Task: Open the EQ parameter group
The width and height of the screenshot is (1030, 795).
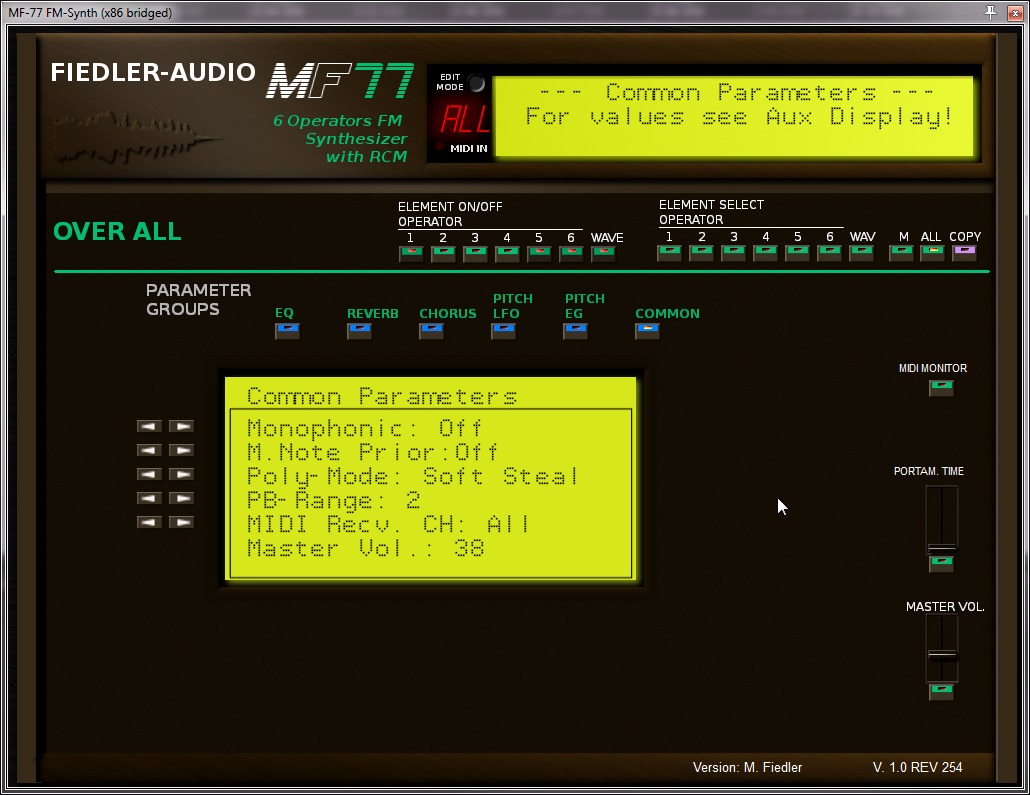Action: coord(287,331)
